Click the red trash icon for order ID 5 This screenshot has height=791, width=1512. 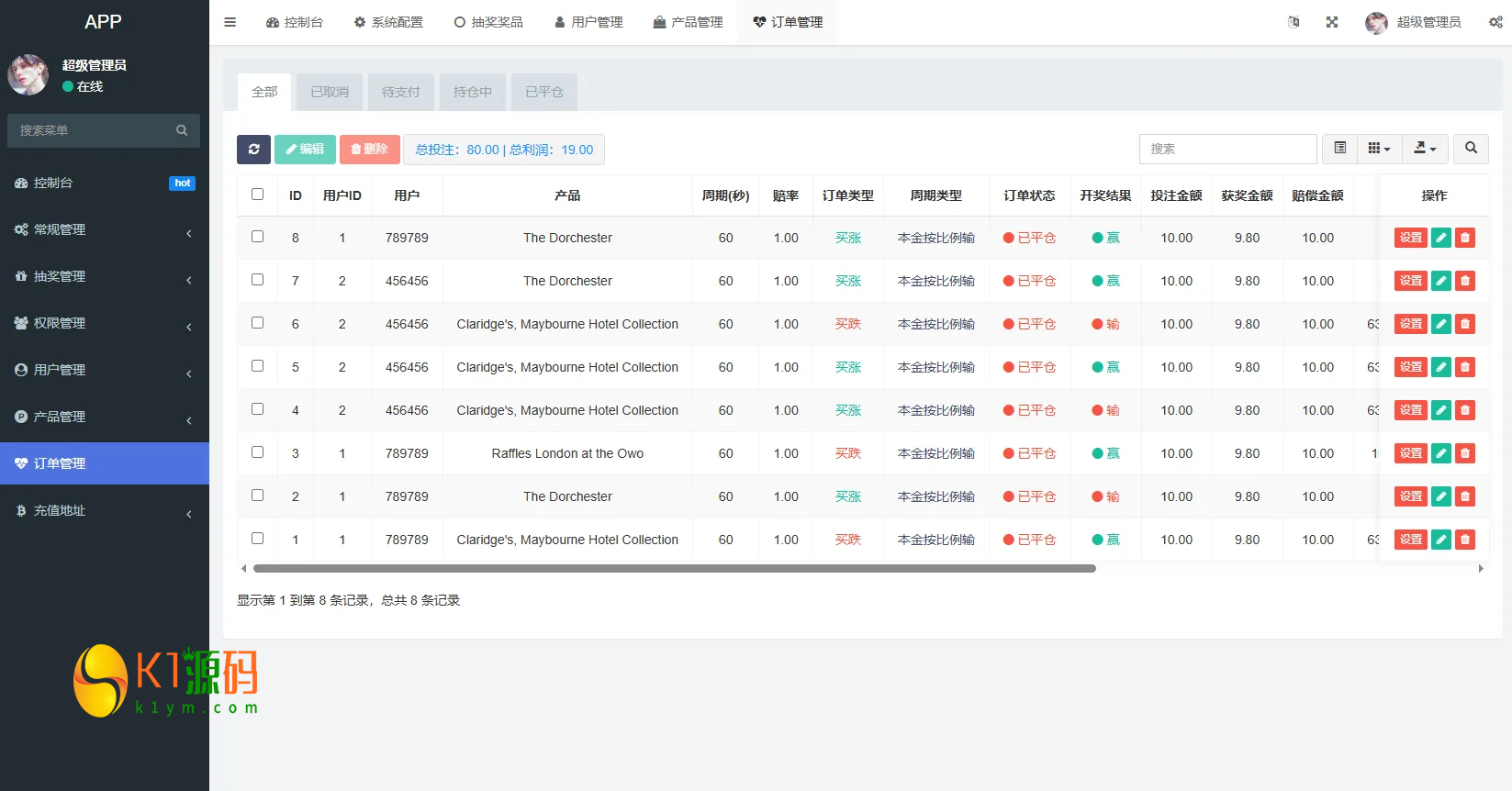point(1465,367)
